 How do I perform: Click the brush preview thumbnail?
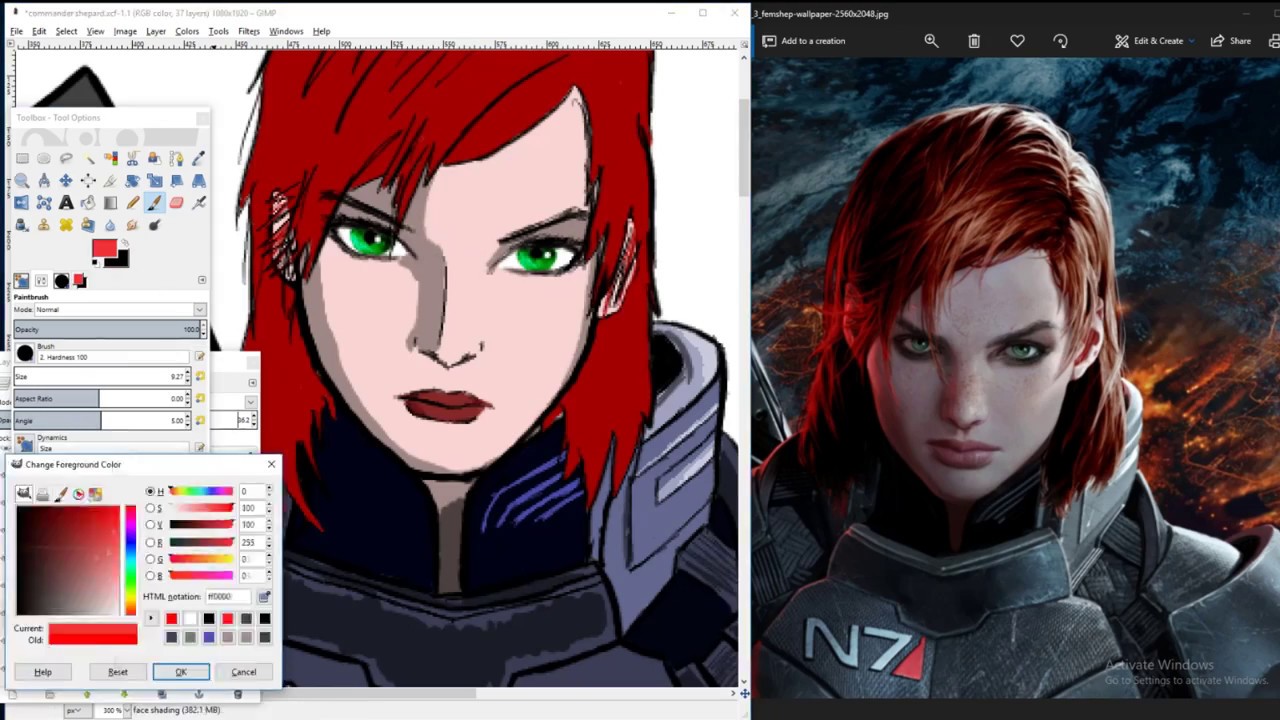pos(25,353)
